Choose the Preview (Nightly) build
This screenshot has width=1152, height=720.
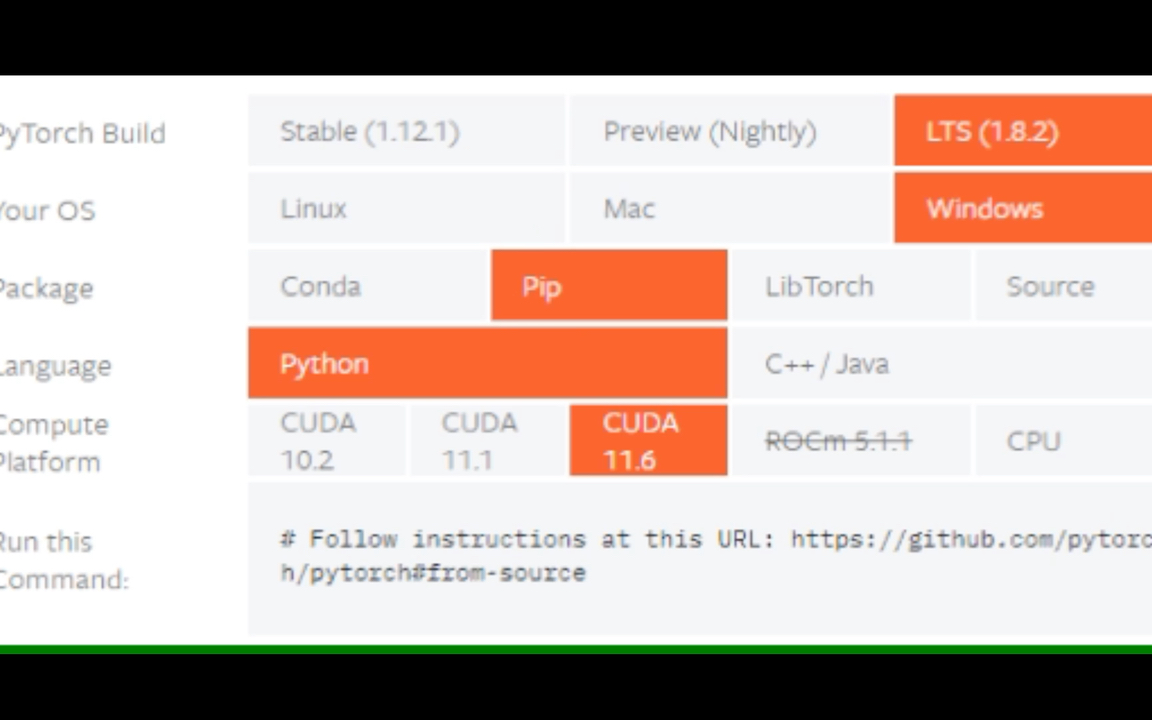coord(731,132)
